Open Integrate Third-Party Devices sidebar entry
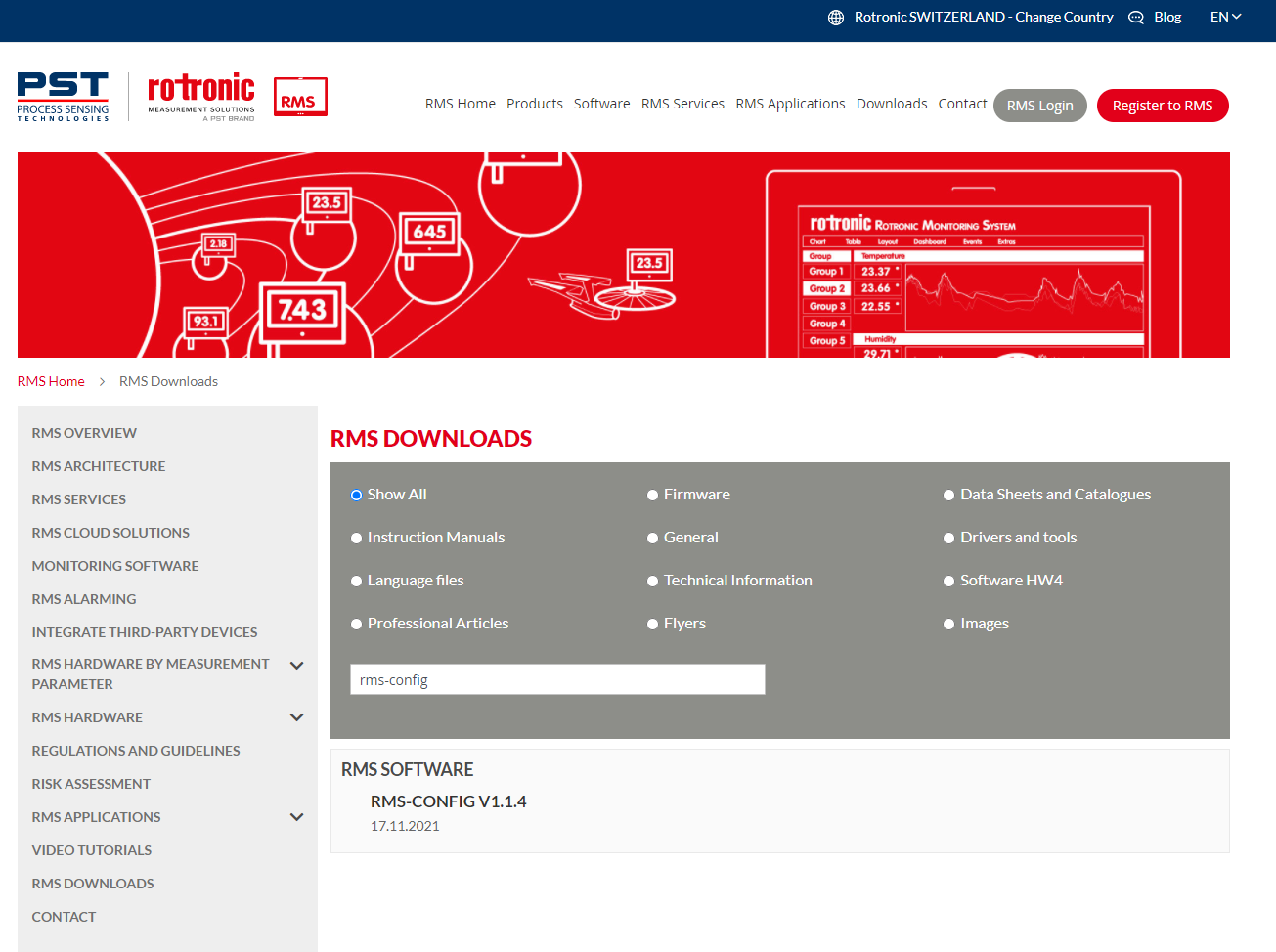Screen dimensions: 1276x952 pyautogui.click(x=145, y=632)
